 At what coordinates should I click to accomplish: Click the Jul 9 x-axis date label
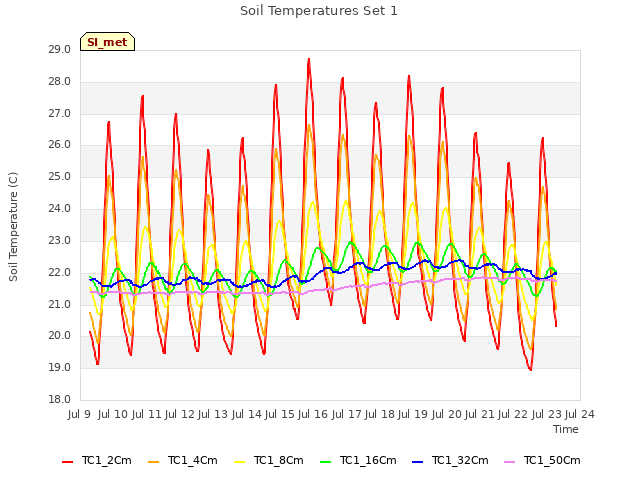coord(79,414)
